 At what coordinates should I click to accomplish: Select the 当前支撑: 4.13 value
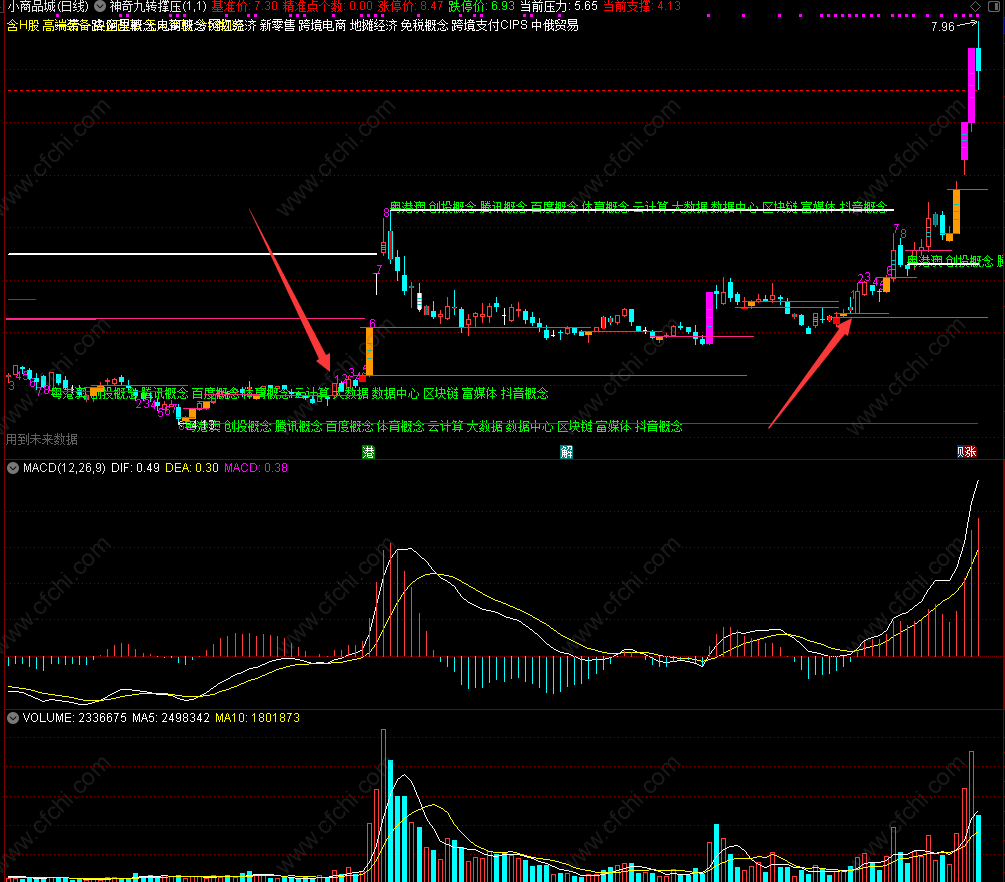click(642, 6)
